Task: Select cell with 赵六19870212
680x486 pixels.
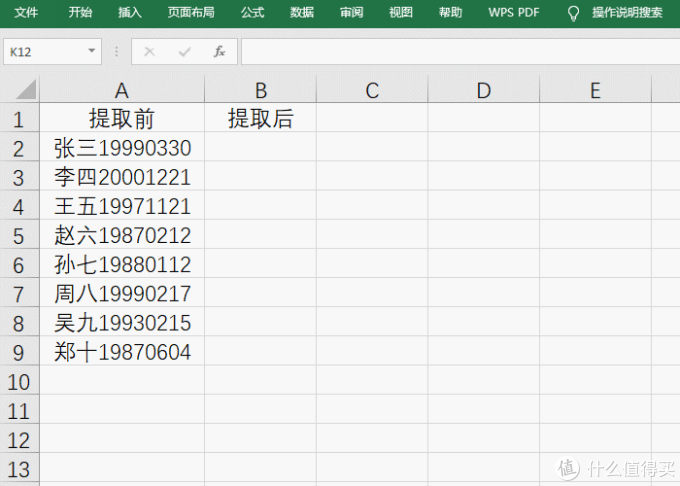Action: pyautogui.click(x=122, y=235)
